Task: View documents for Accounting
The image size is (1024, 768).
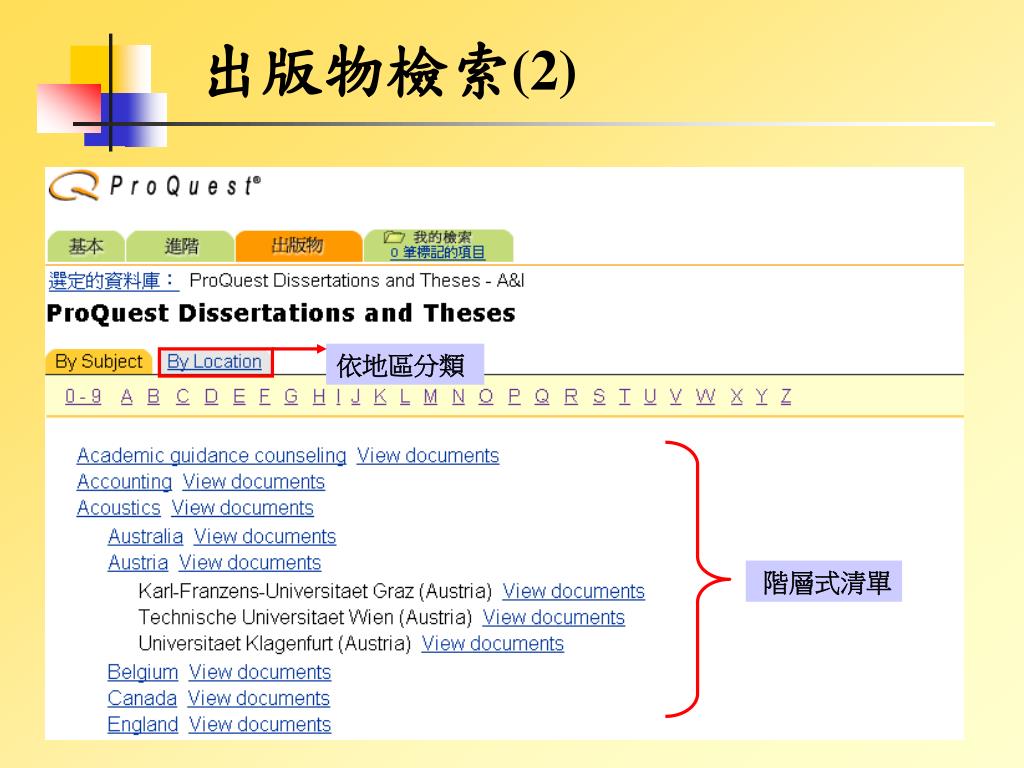Action: click(253, 482)
